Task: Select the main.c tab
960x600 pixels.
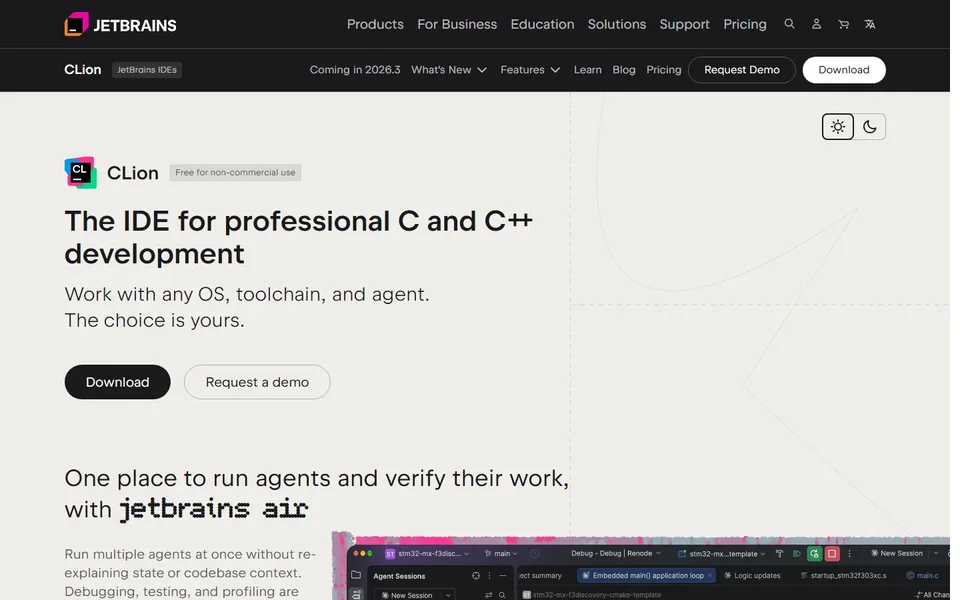Action: [922, 576]
